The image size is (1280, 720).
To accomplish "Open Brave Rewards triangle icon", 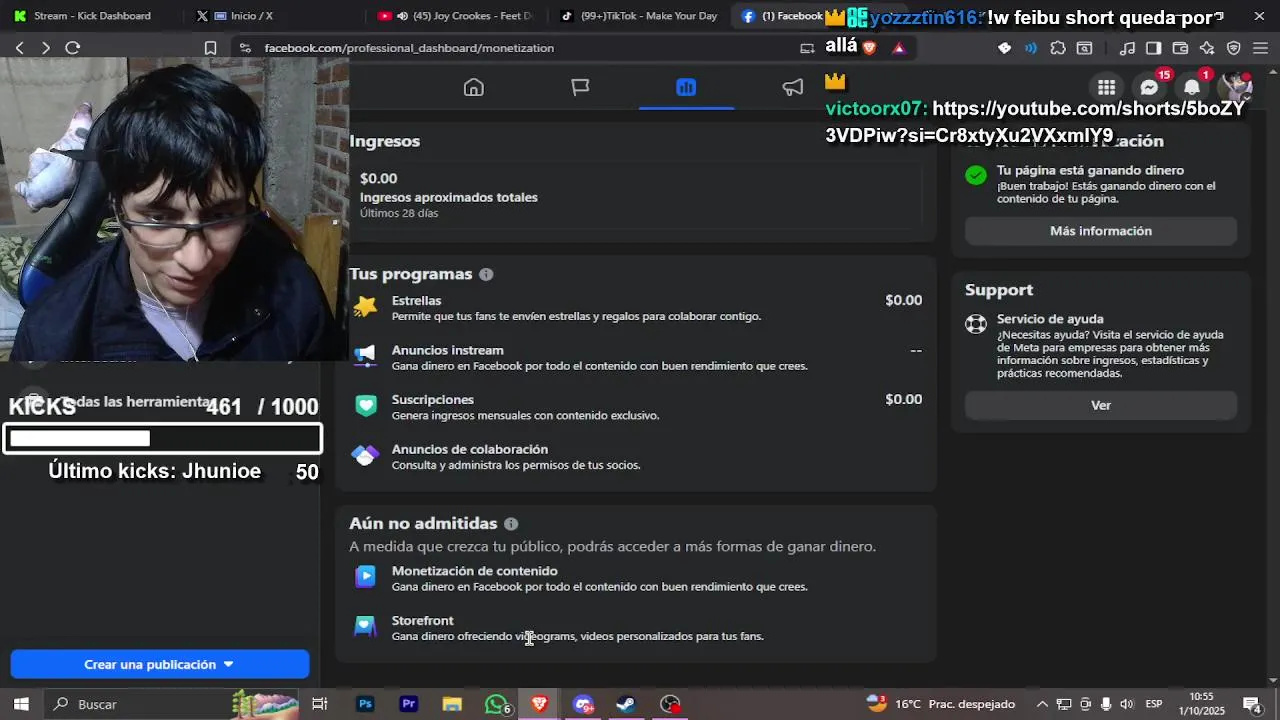I will pos(898,48).
